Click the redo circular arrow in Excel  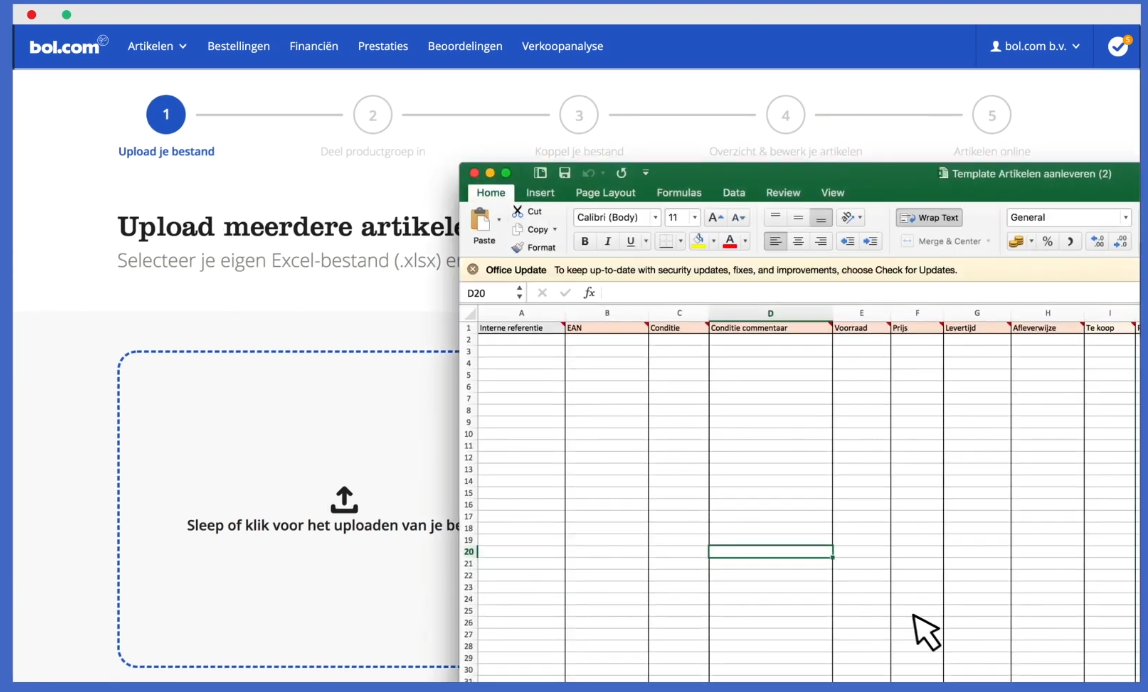coord(621,173)
